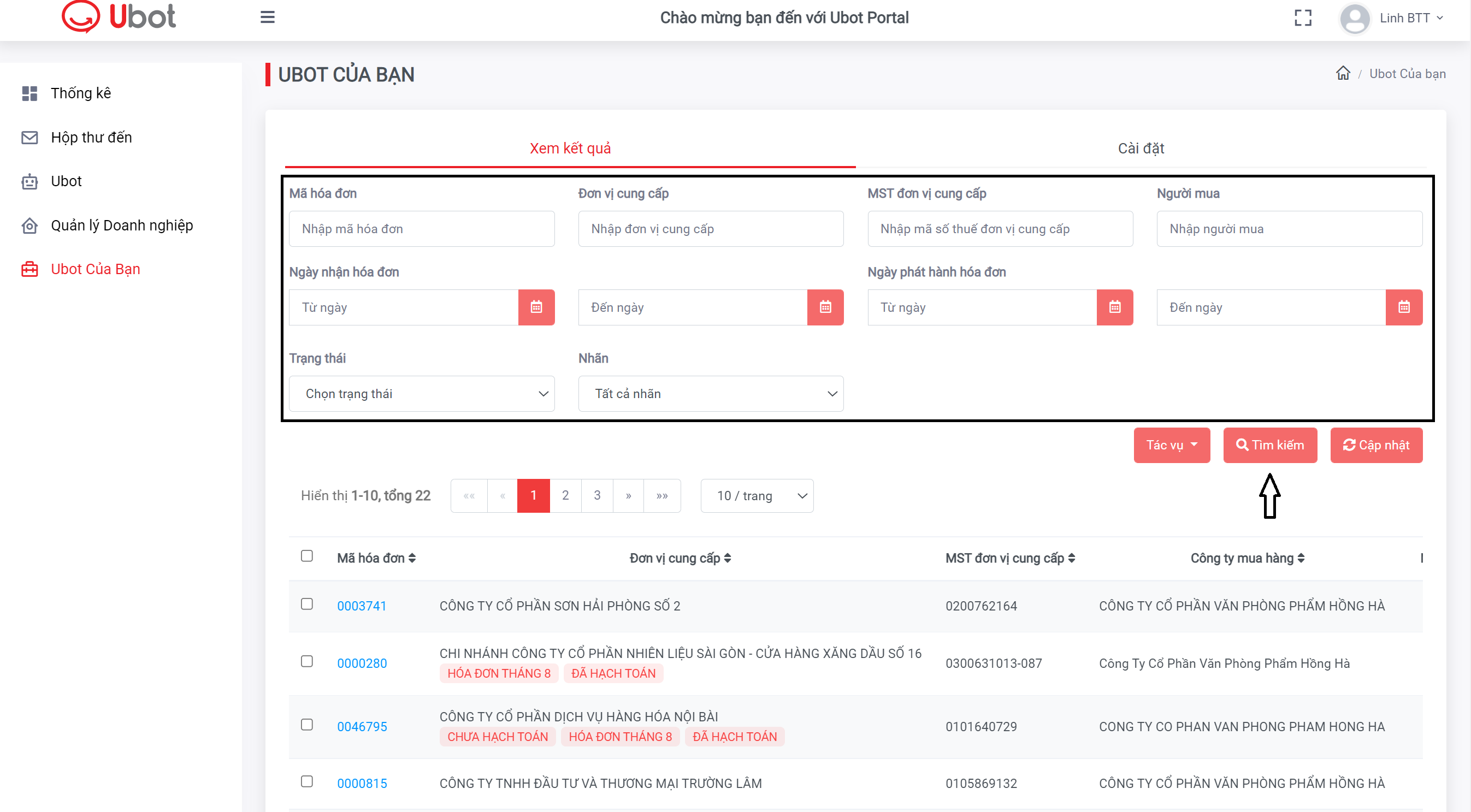Viewport: 1471px width, 812px height.
Task: Go to next page with » button
Action: point(628,496)
